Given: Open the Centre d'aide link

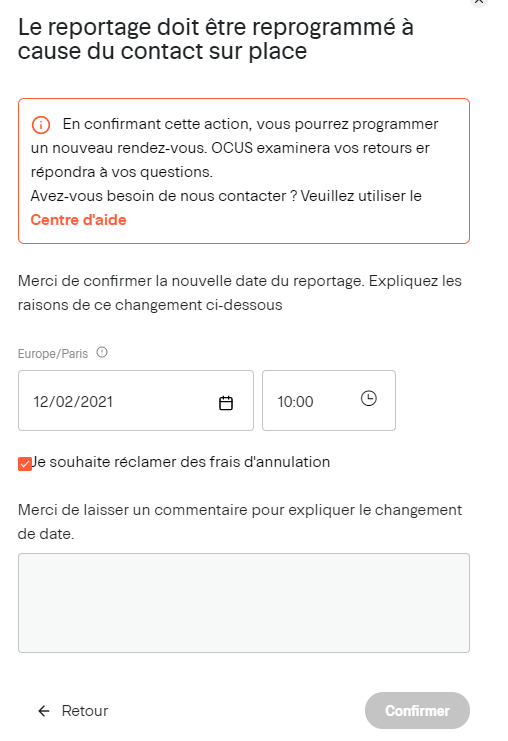Looking at the screenshot, I should [78, 220].
